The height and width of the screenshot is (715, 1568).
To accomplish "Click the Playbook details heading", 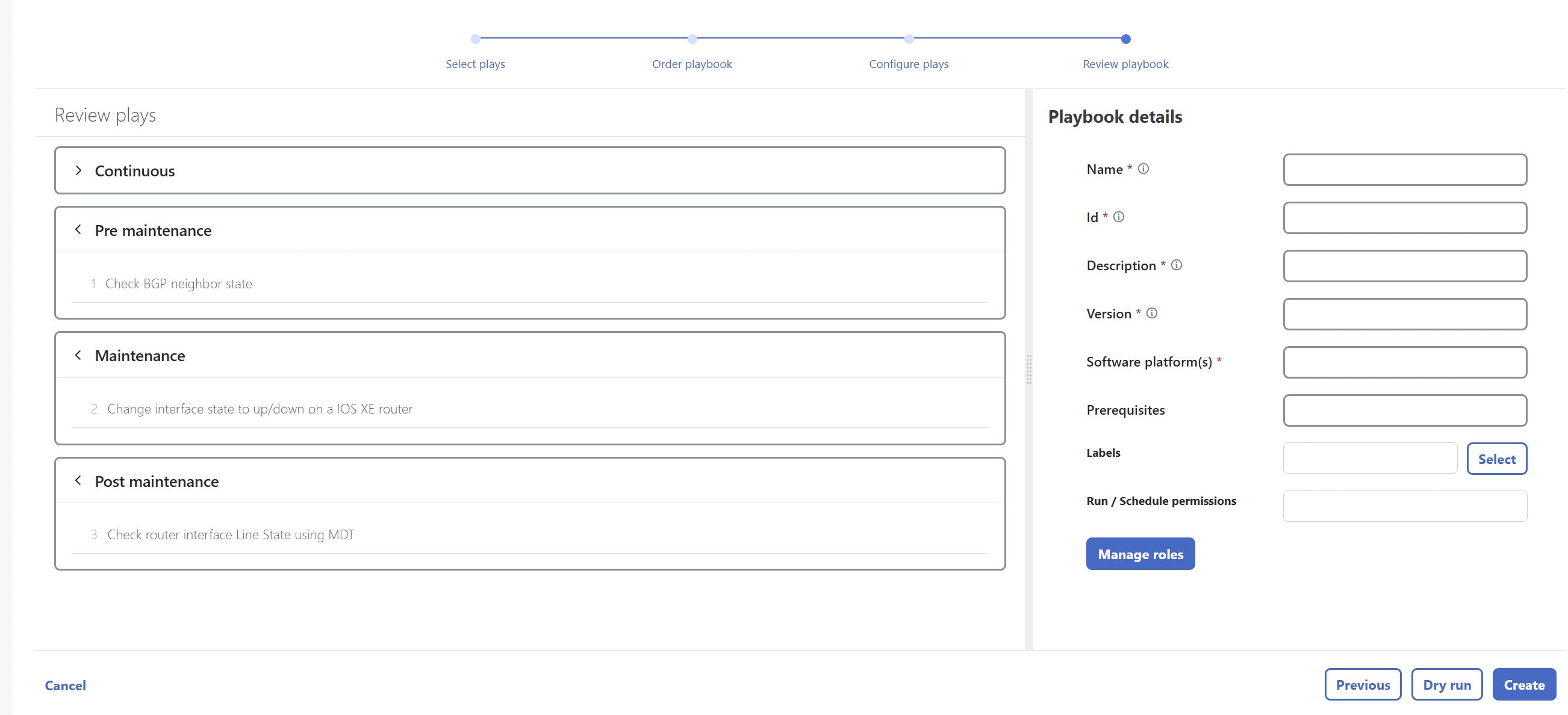I will click(1115, 117).
